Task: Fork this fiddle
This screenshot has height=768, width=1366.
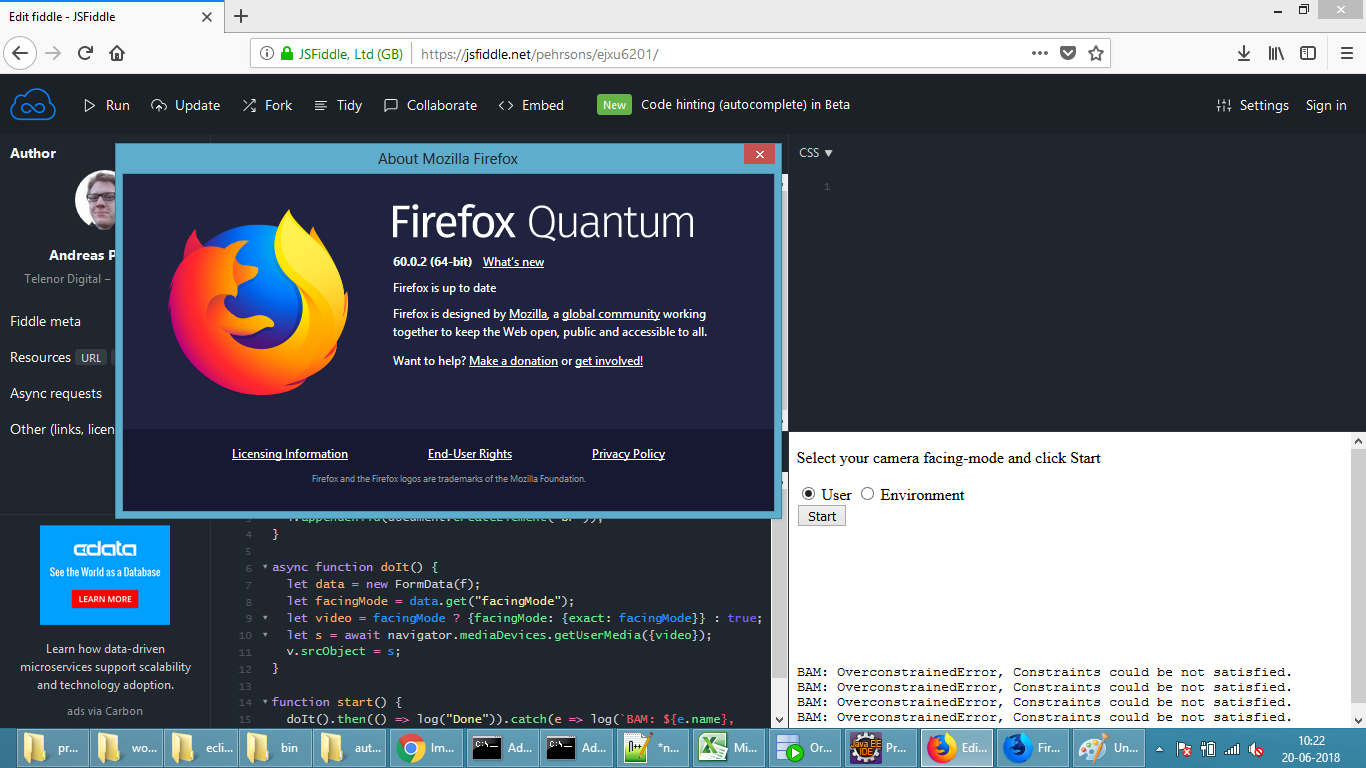Action: pos(267,105)
